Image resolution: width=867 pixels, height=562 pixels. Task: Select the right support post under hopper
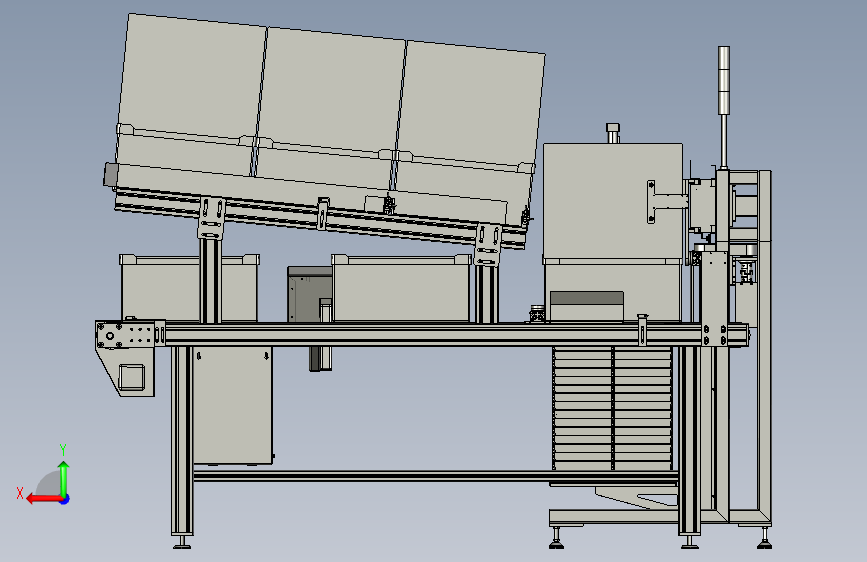(486, 294)
